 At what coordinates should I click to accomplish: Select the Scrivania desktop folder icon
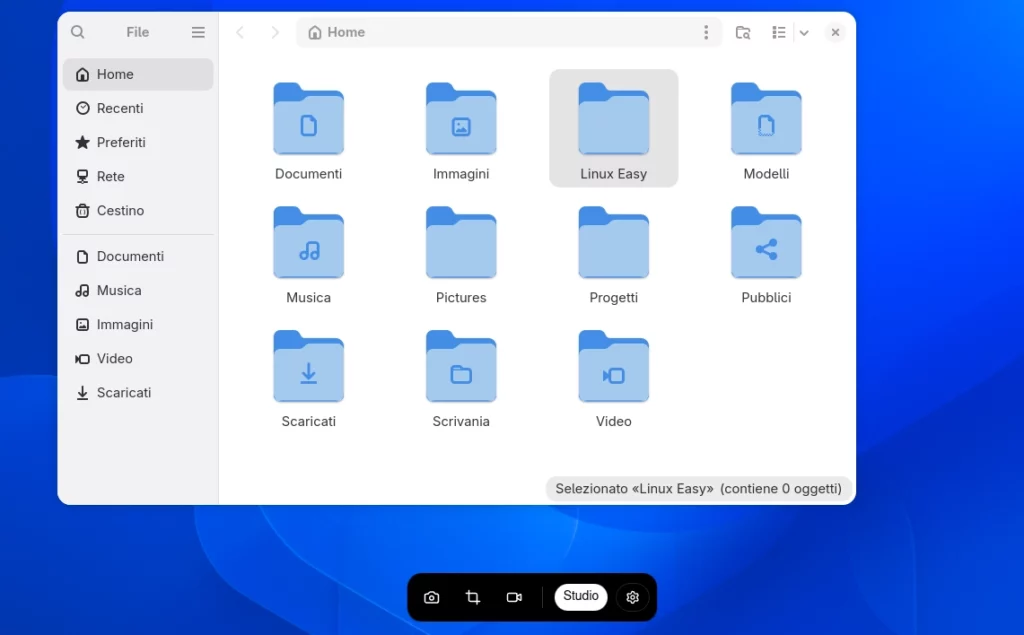(461, 366)
